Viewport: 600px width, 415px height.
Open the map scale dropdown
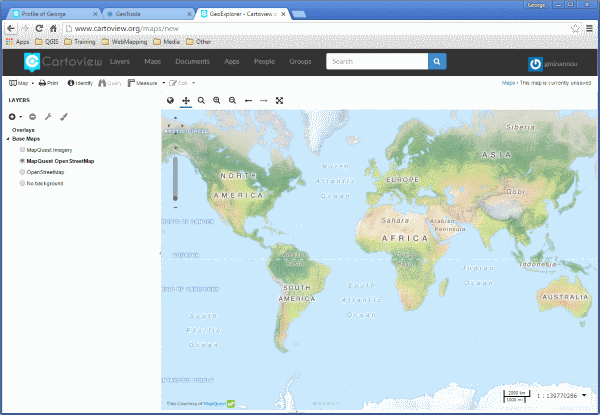pyautogui.click(x=584, y=395)
